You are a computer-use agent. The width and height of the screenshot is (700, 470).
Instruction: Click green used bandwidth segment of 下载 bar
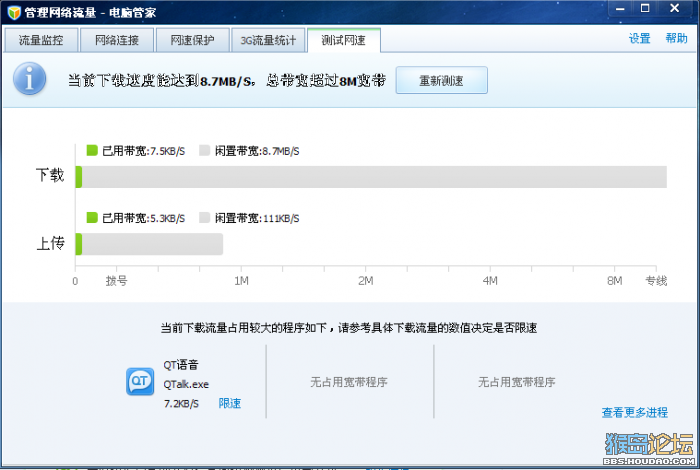point(79,177)
